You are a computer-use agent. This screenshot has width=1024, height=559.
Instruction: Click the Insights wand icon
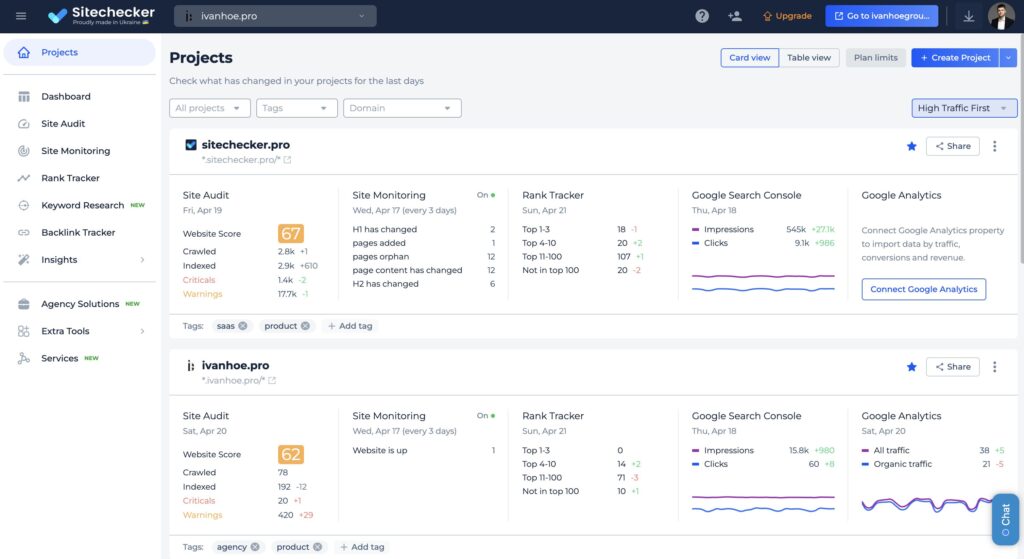24,259
